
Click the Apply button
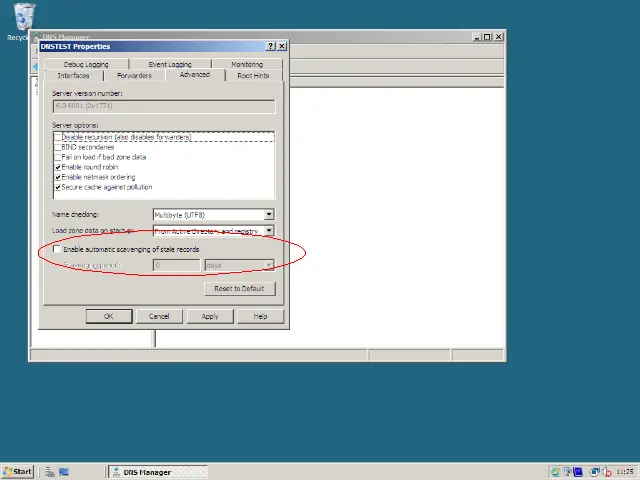[x=210, y=316]
